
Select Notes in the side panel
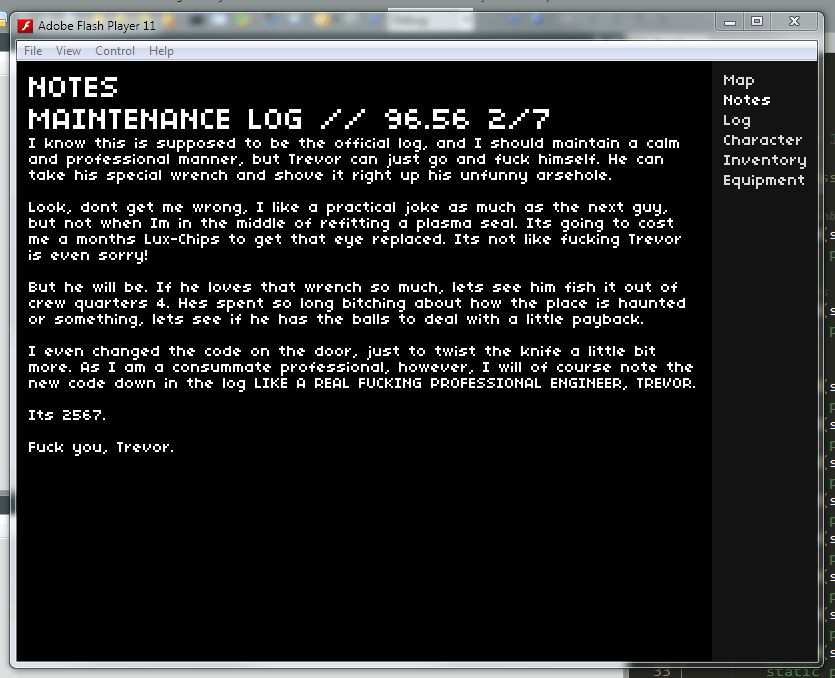tap(746, 100)
